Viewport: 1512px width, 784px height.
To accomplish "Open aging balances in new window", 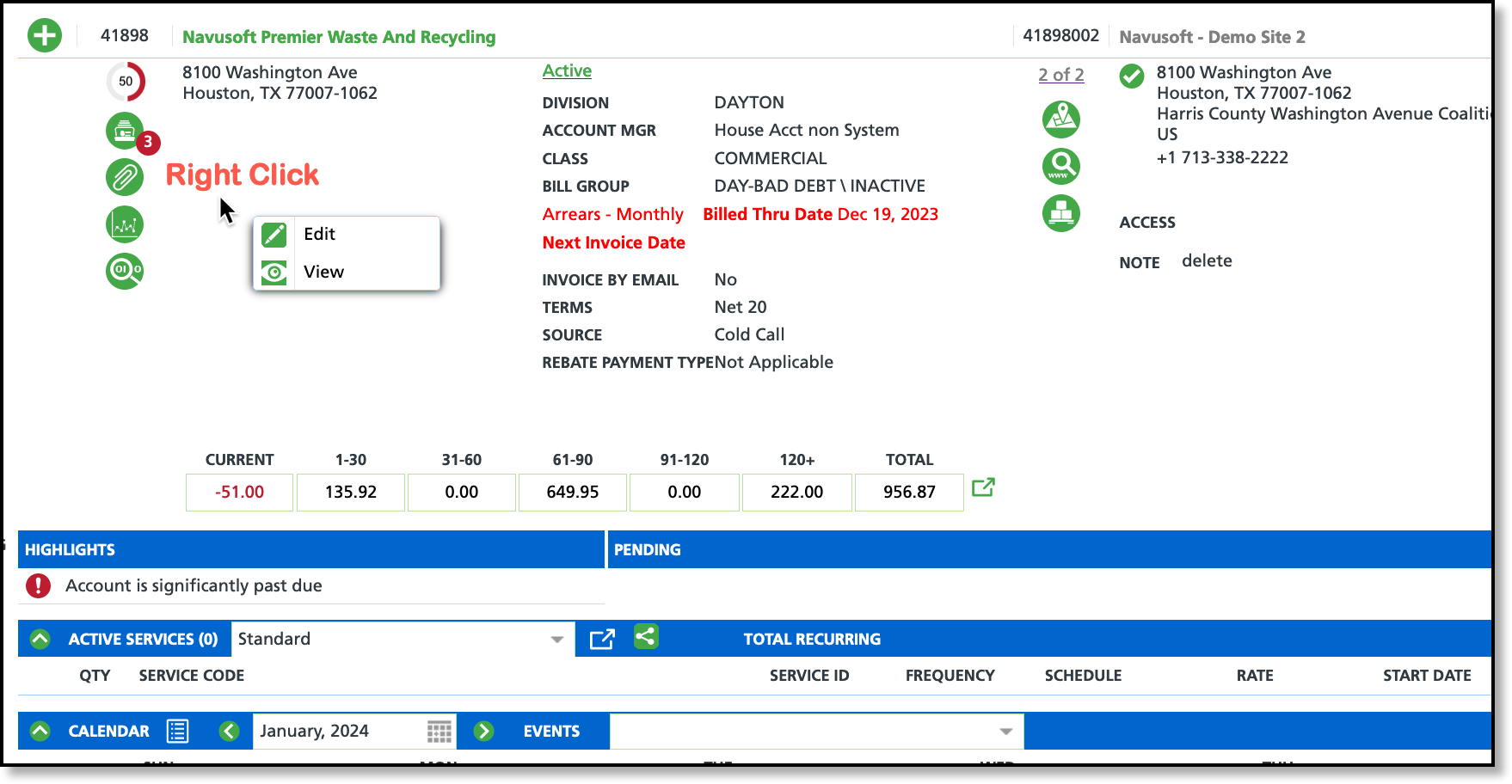I will 983,487.
